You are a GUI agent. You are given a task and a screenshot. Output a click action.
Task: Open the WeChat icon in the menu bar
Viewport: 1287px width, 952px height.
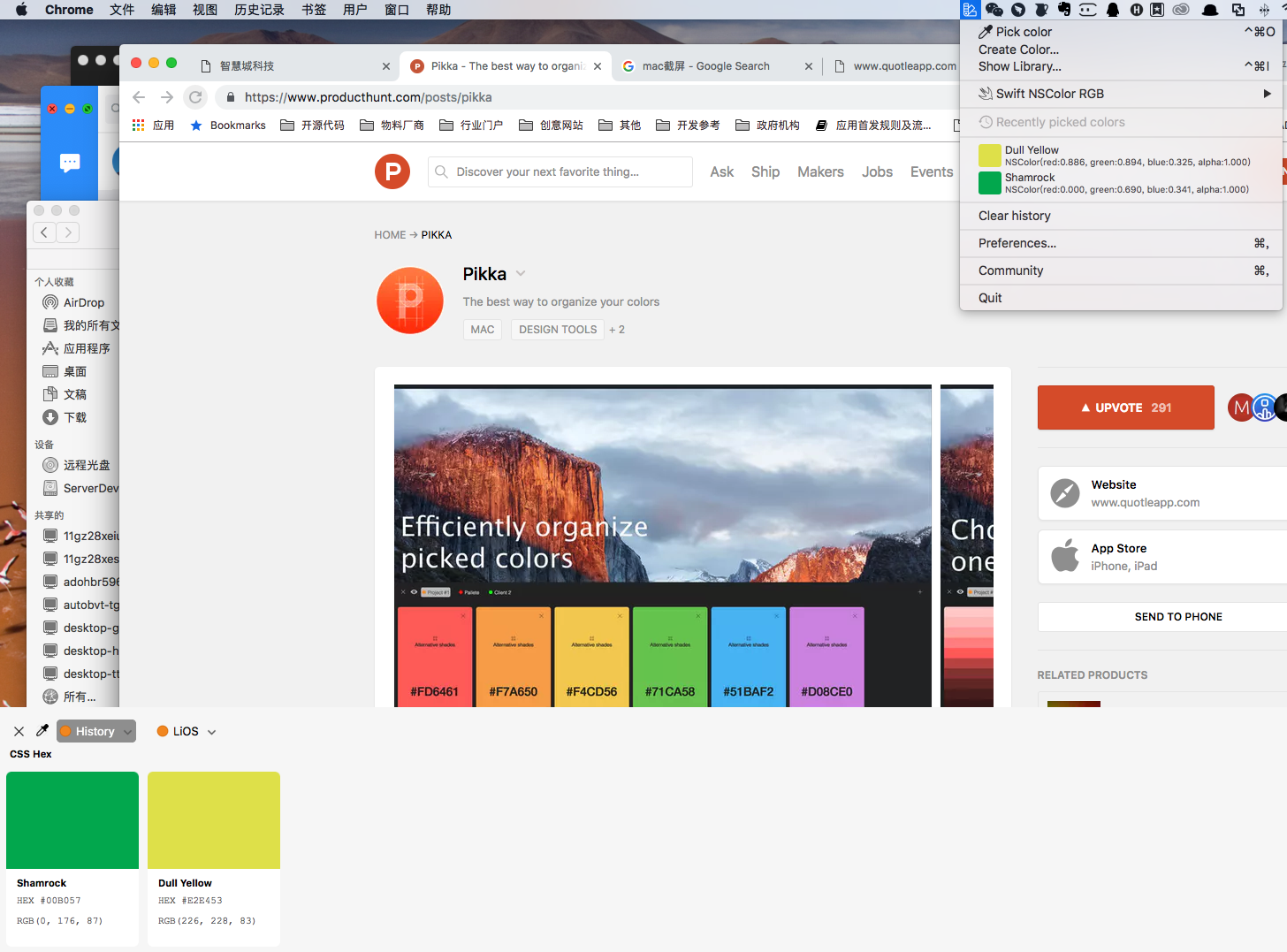click(994, 10)
